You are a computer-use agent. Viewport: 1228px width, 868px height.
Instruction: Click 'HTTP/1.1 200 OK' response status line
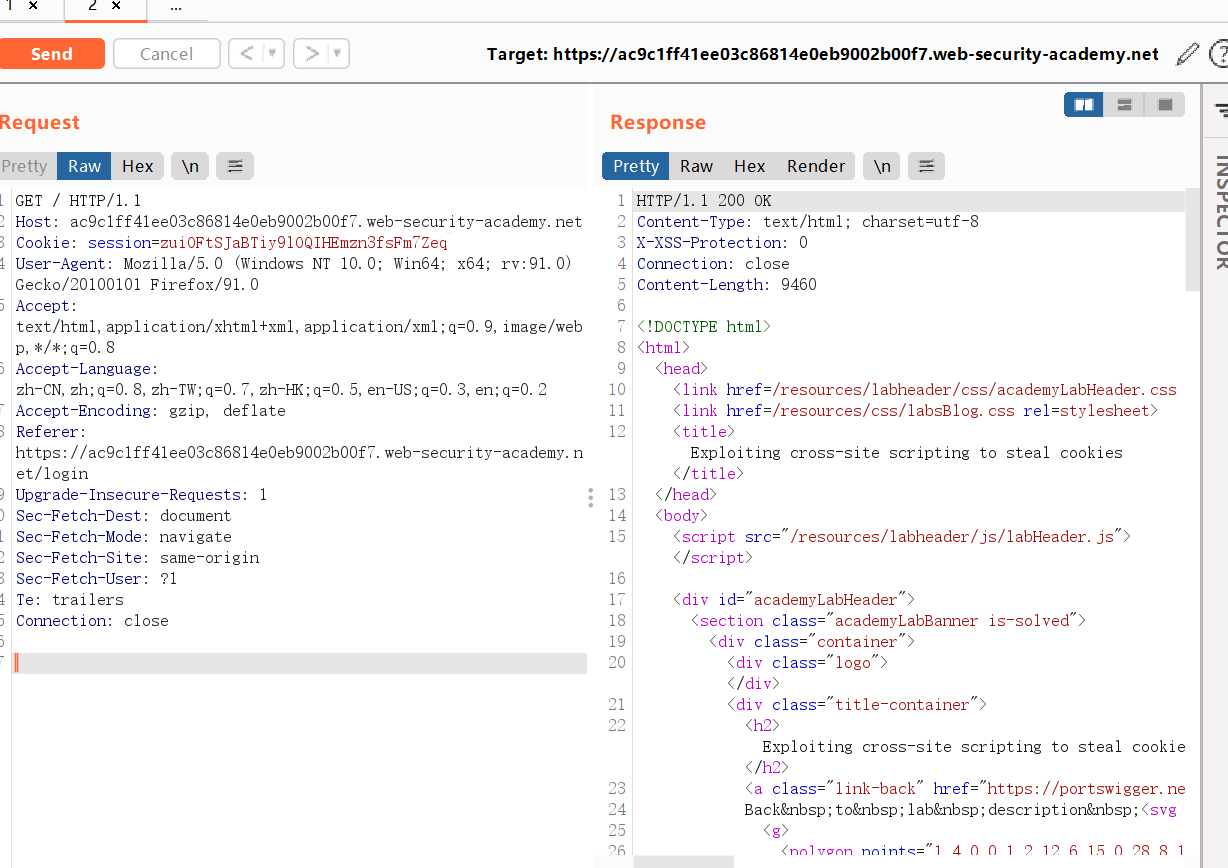[704, 200]
